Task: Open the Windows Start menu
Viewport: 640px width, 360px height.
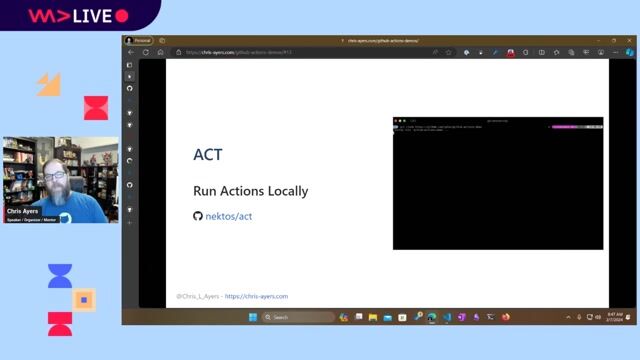Action: [x=253, y=317]
